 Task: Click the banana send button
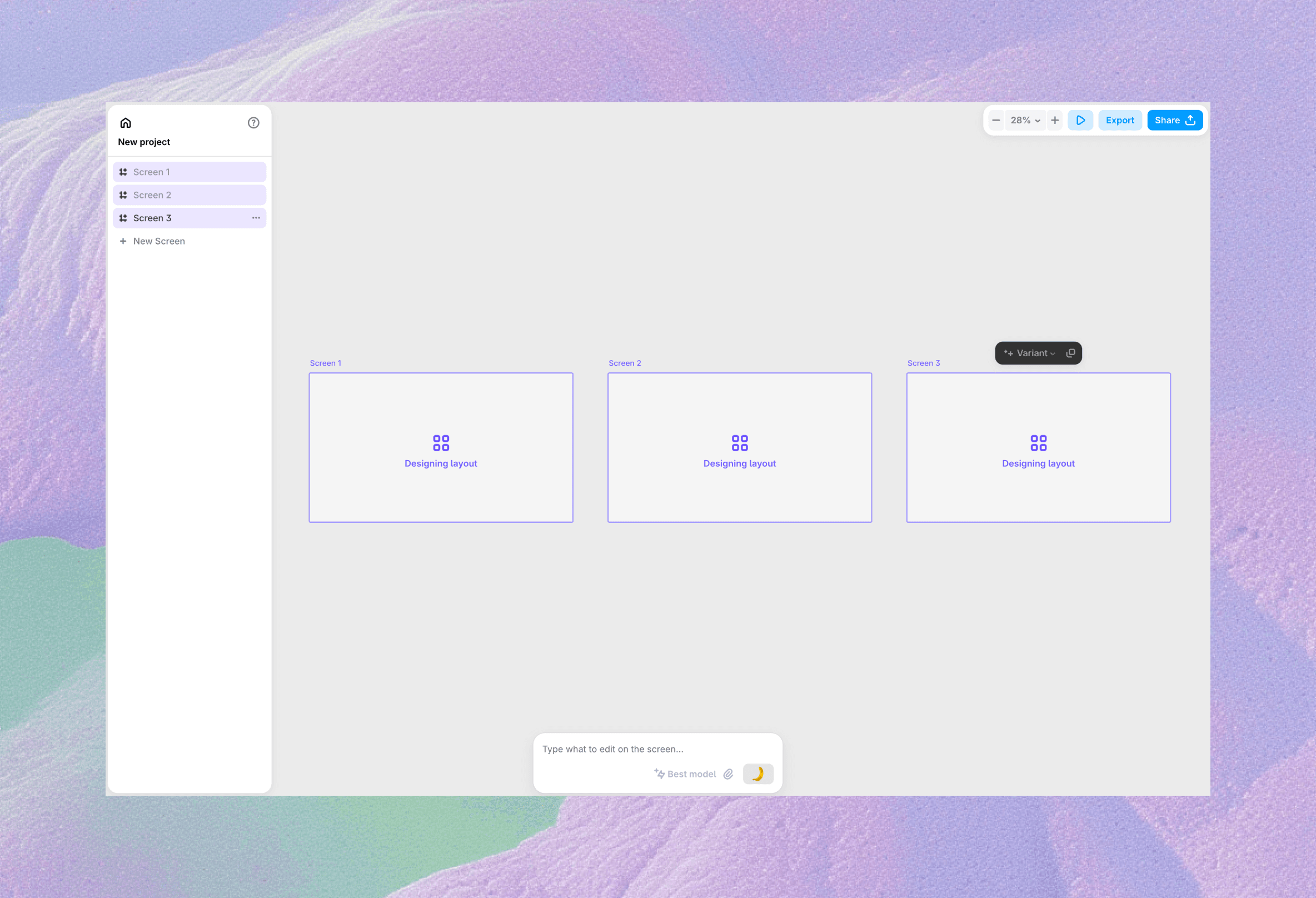click(757, 774)
